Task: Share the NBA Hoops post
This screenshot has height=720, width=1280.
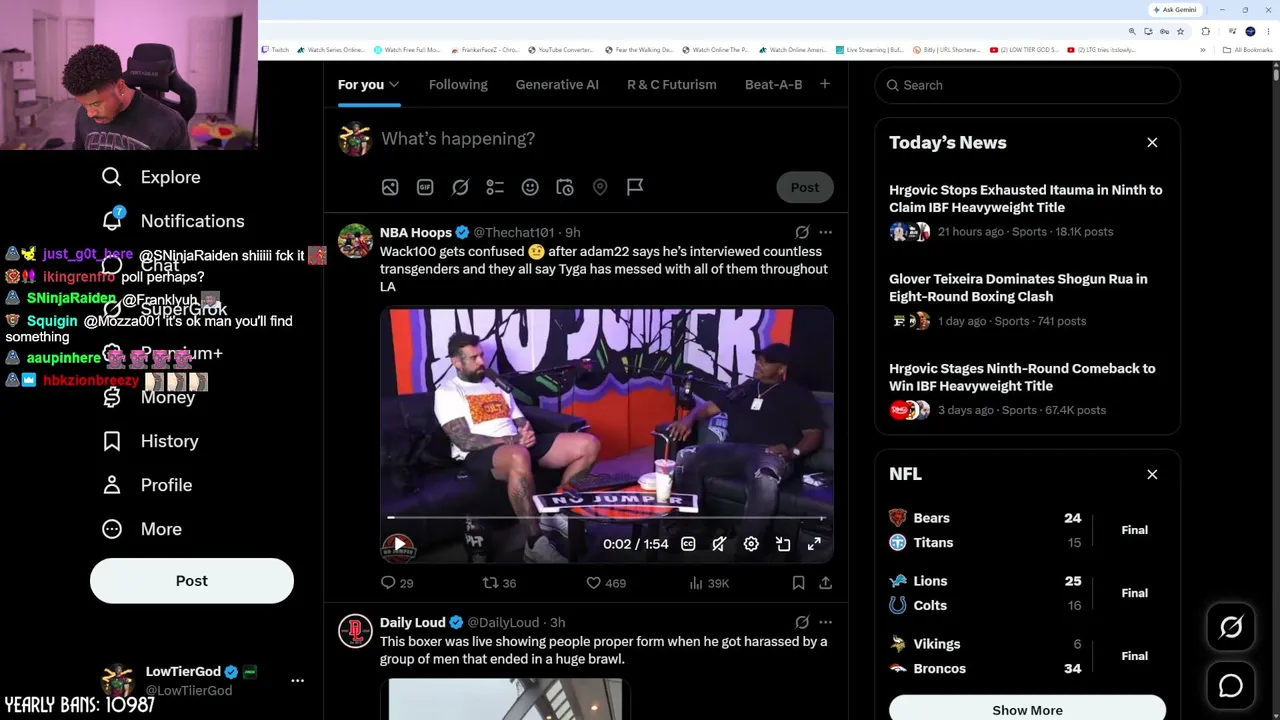Action: (825, 583)
